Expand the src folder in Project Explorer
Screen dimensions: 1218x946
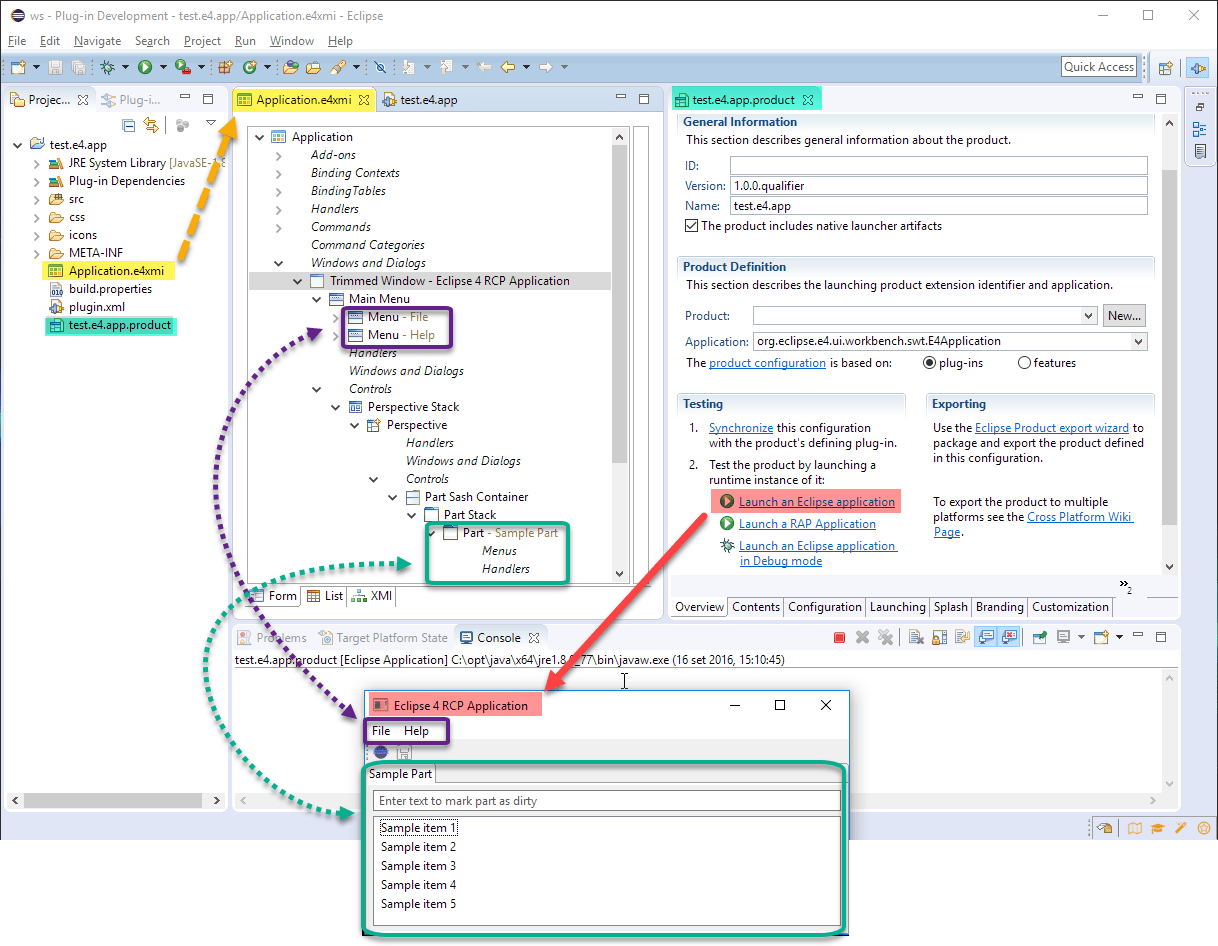pyautogui.click(x=37, y=199)
